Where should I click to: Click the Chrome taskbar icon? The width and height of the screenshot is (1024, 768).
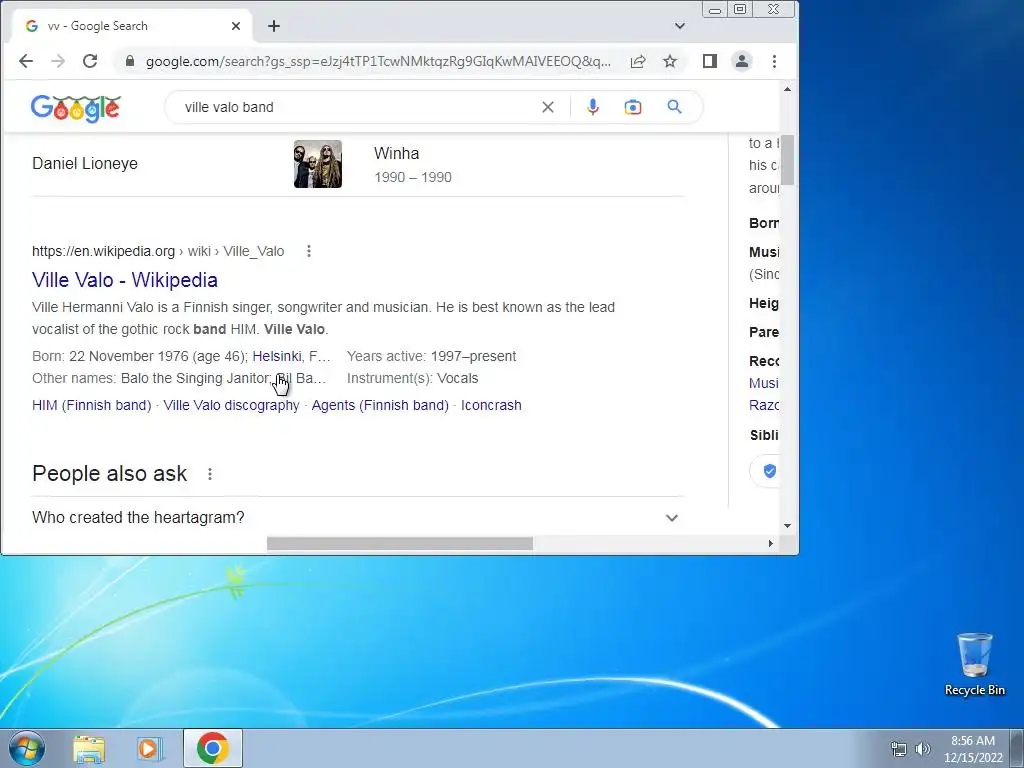coord(213,748)
